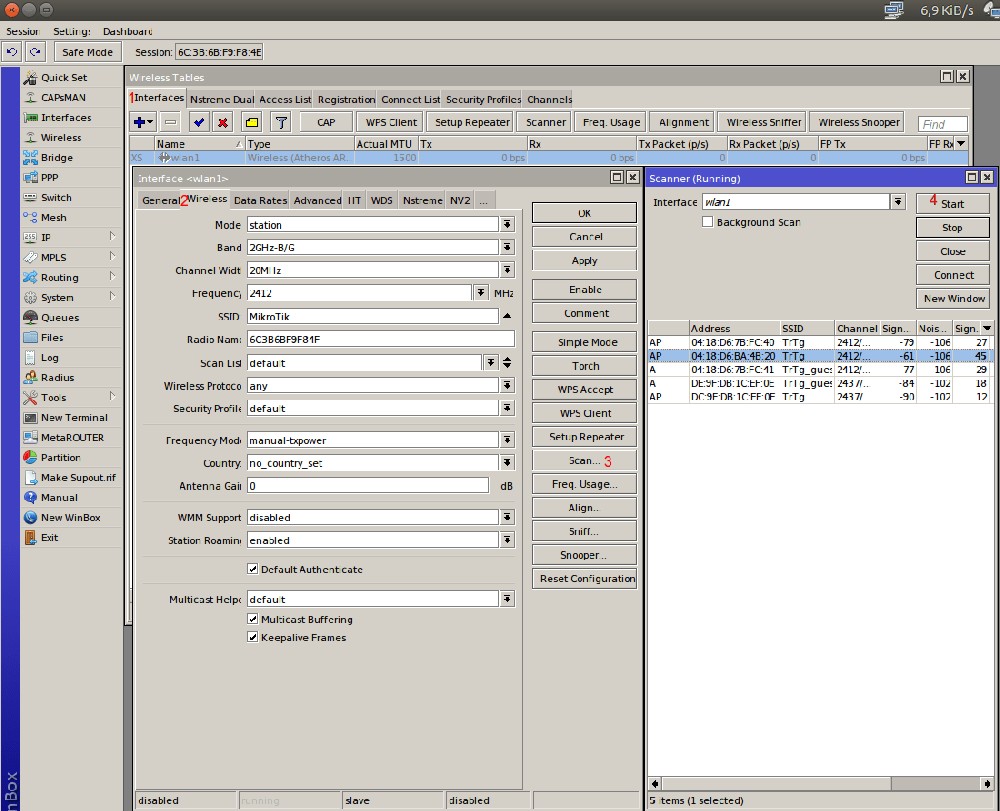Screen dimensions: 1000x811
Task: Uncheck Default Authenticate option
Action: [x=252, y=569]
